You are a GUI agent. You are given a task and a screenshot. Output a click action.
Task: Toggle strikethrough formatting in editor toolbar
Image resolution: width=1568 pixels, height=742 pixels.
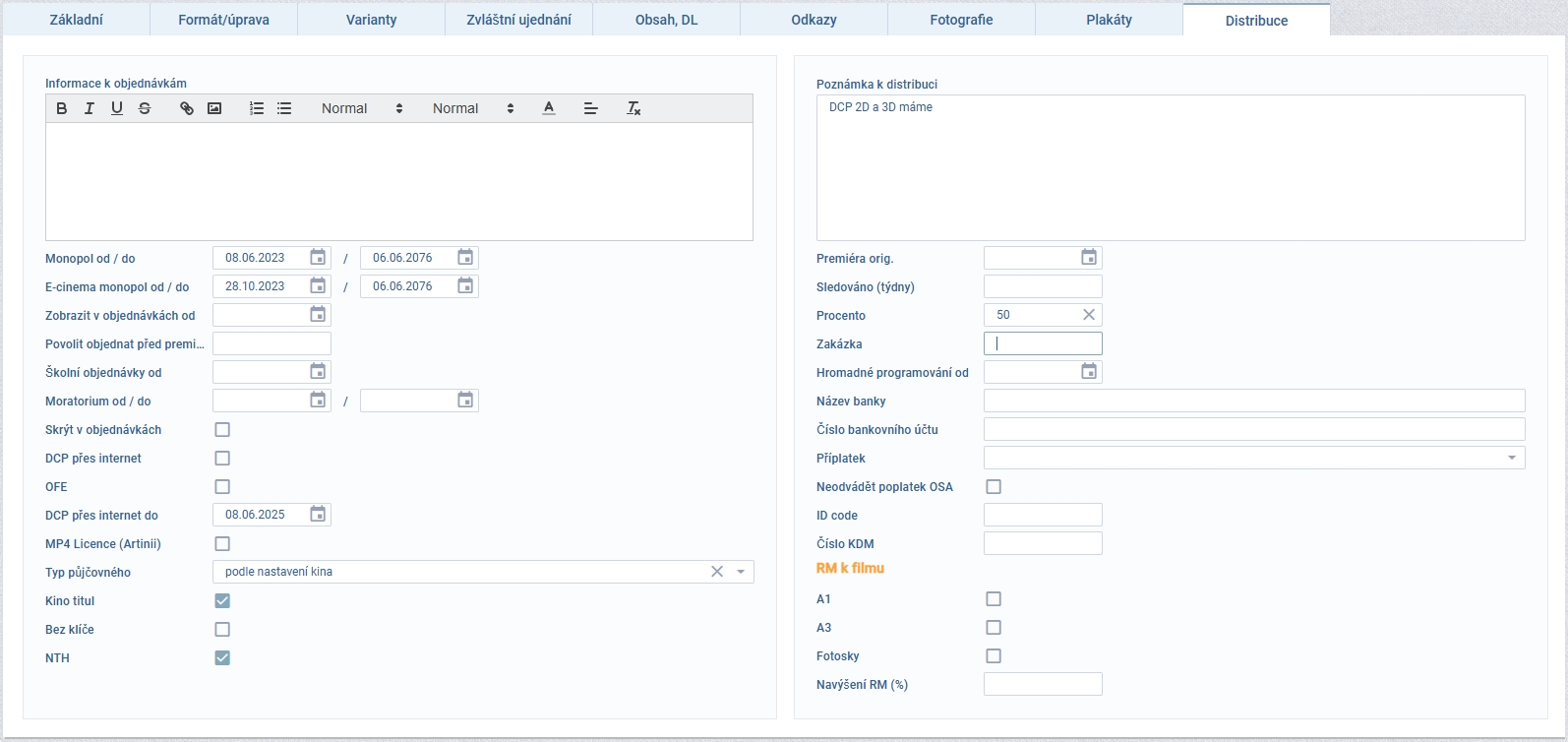tap(145, 108)
